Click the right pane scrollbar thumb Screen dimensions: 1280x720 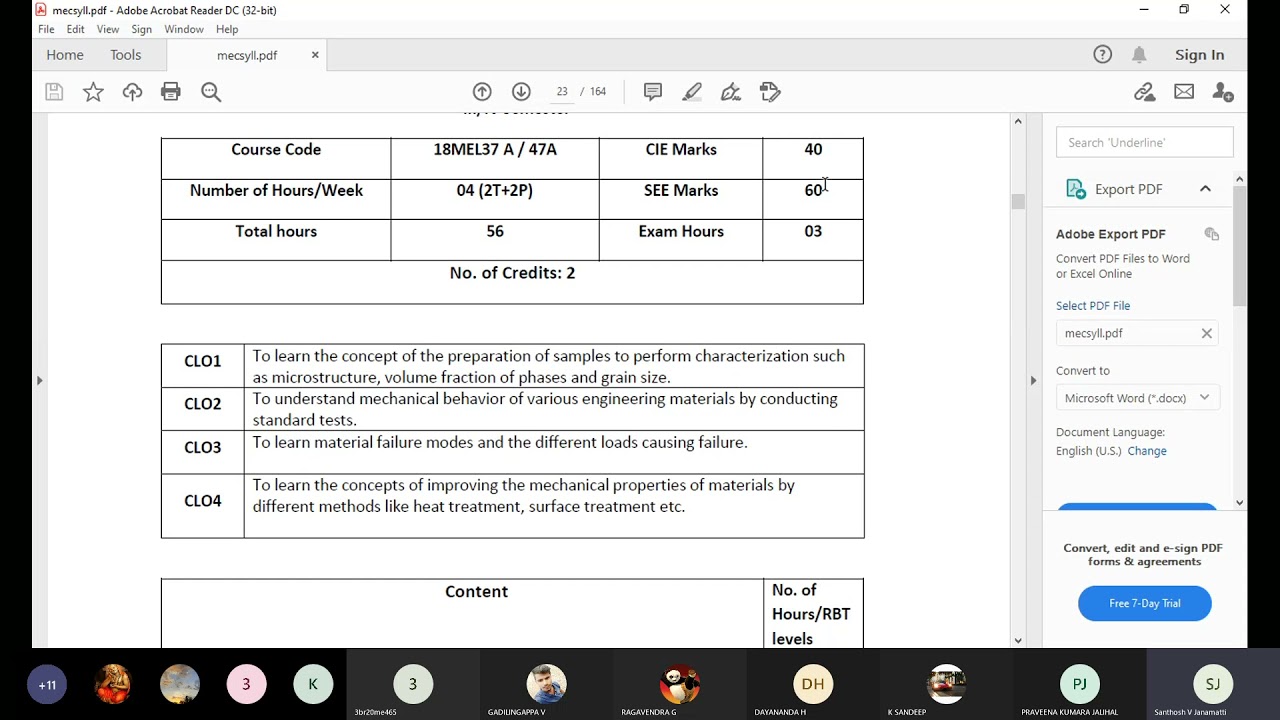pos(1240,245)
